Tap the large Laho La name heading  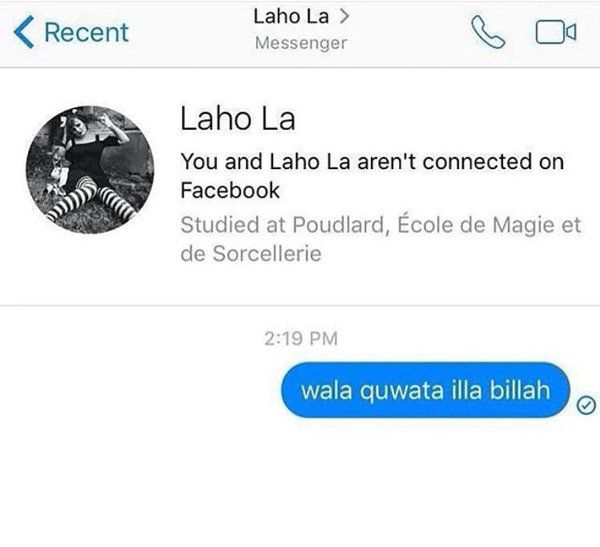click(238, 119)
